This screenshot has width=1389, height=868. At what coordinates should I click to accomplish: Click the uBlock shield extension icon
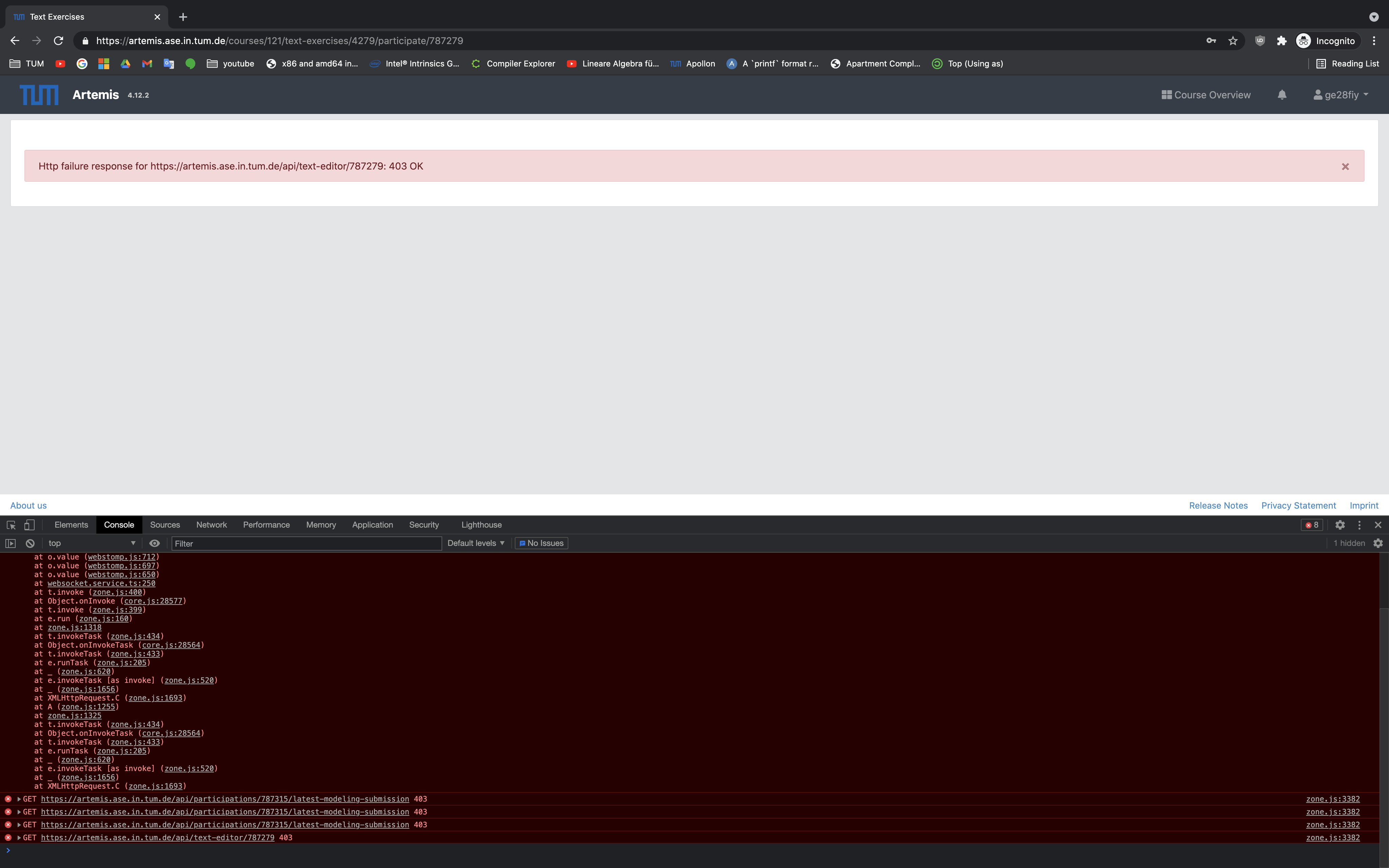pyautogui.click(x=1260, y=41)
